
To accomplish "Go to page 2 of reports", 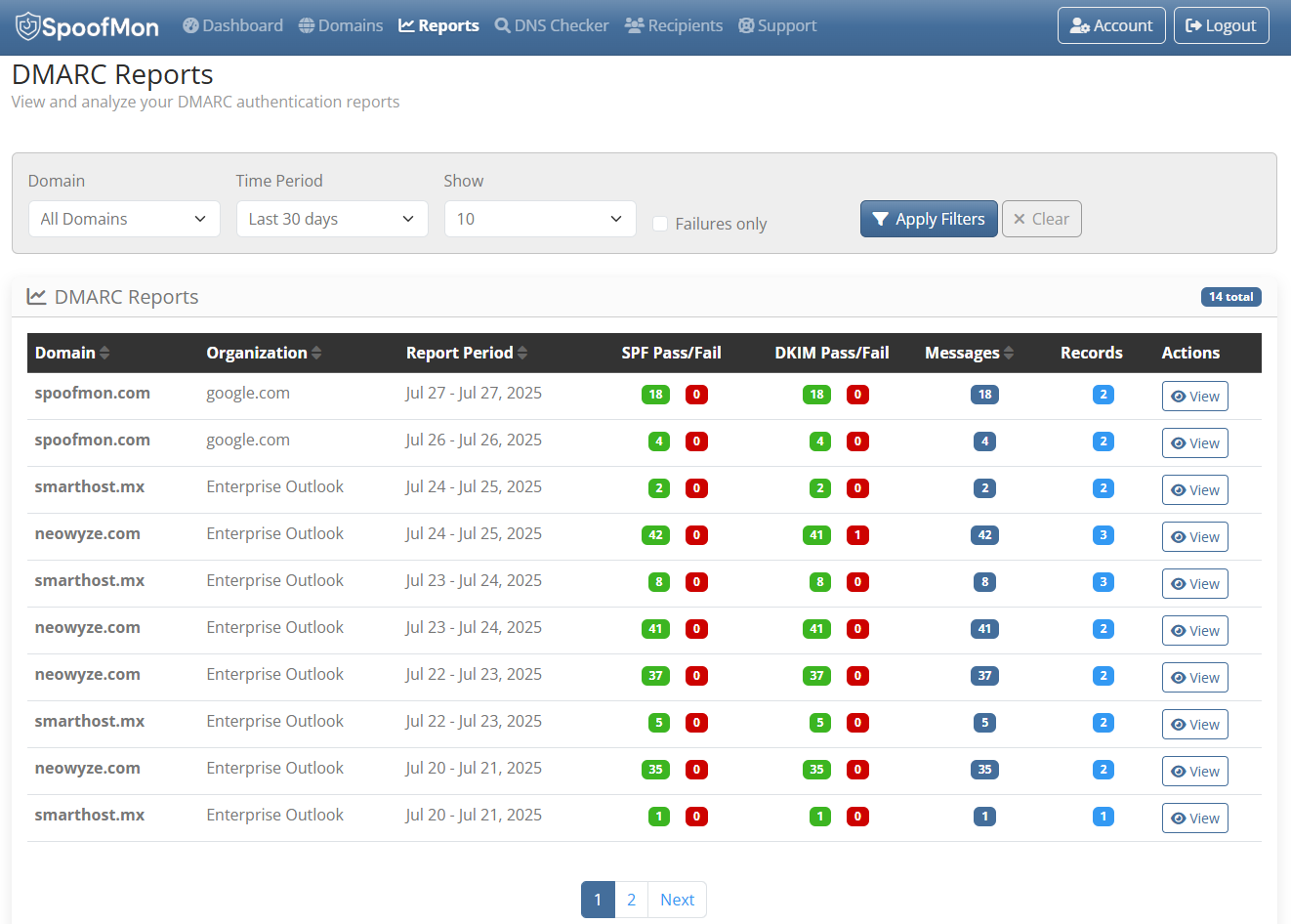I will (631, 899).
